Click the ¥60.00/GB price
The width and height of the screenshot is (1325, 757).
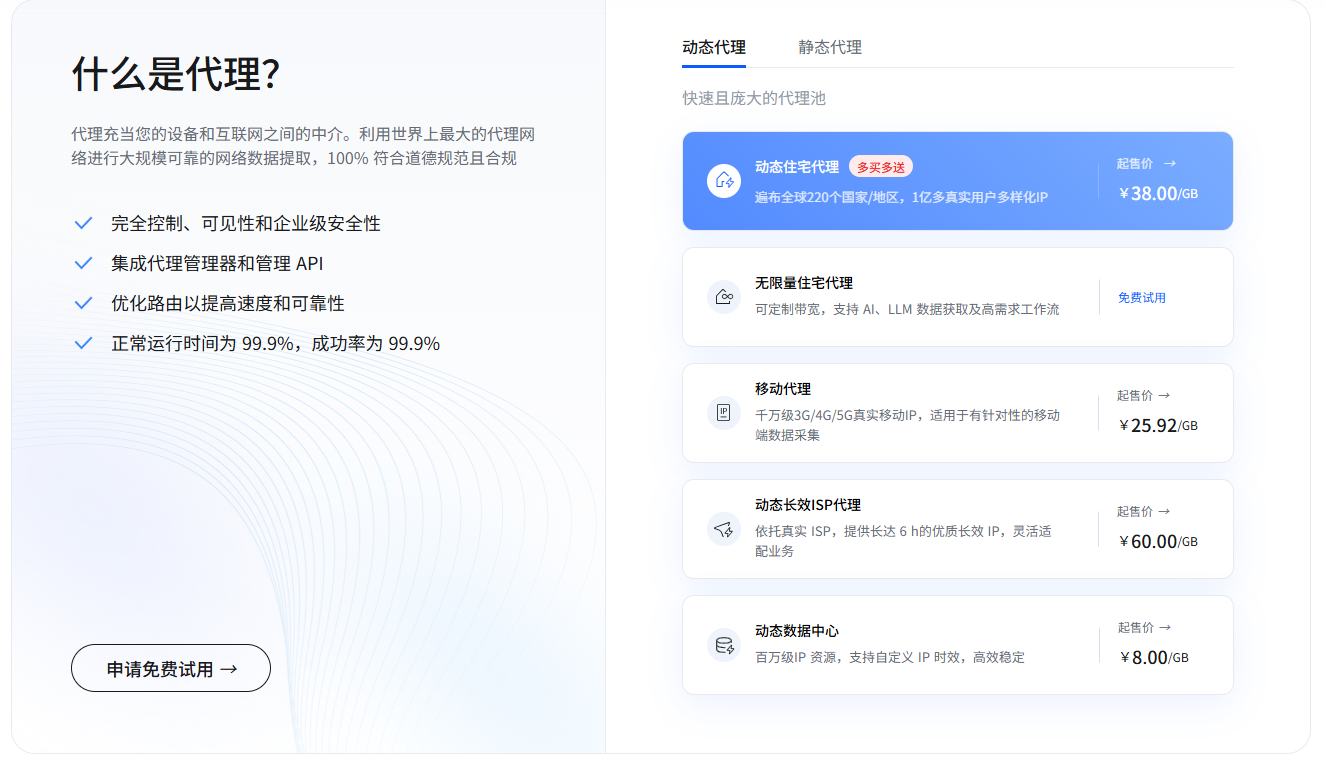(x=1158, y=541)
